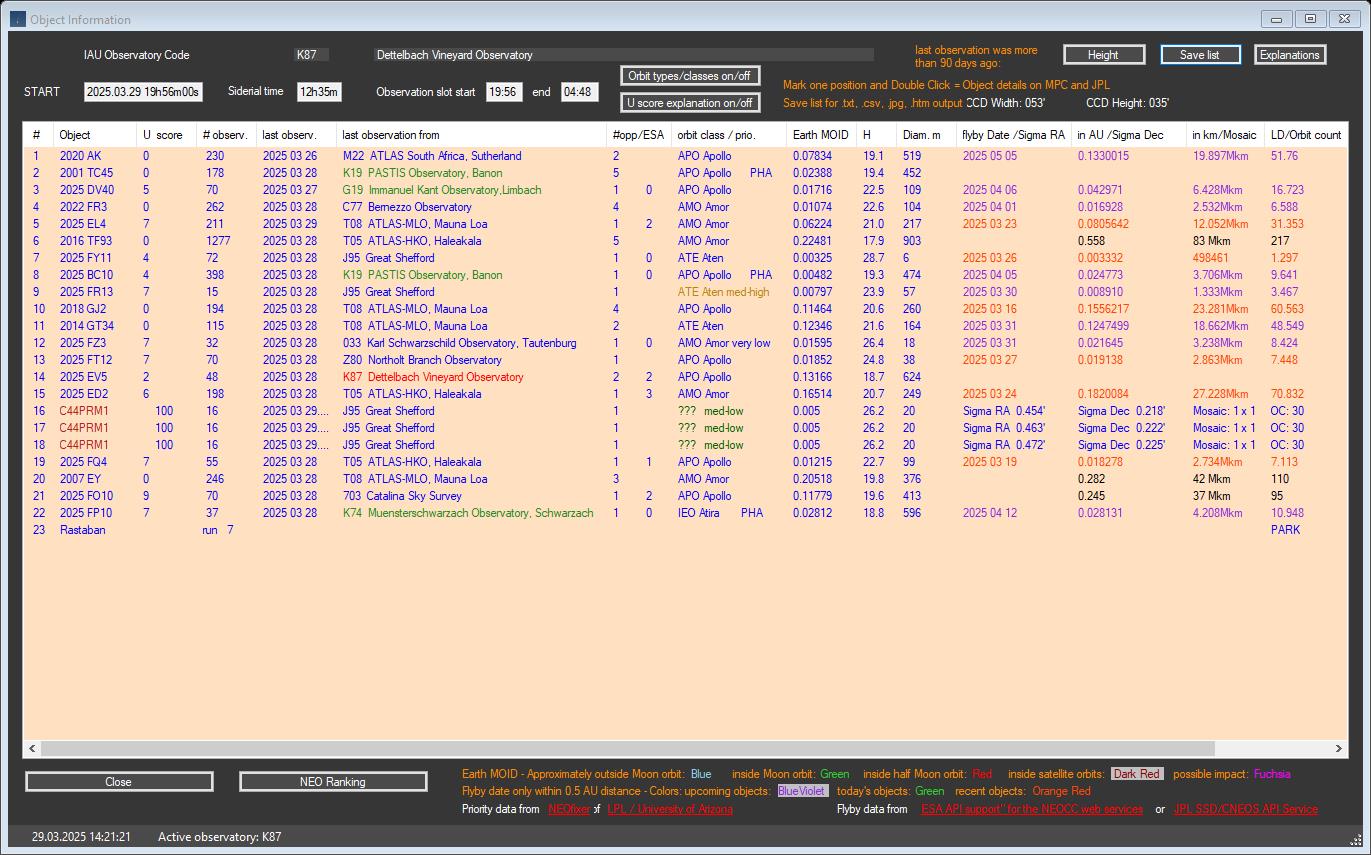Open the Explanations button

[x=1290, y=55]
